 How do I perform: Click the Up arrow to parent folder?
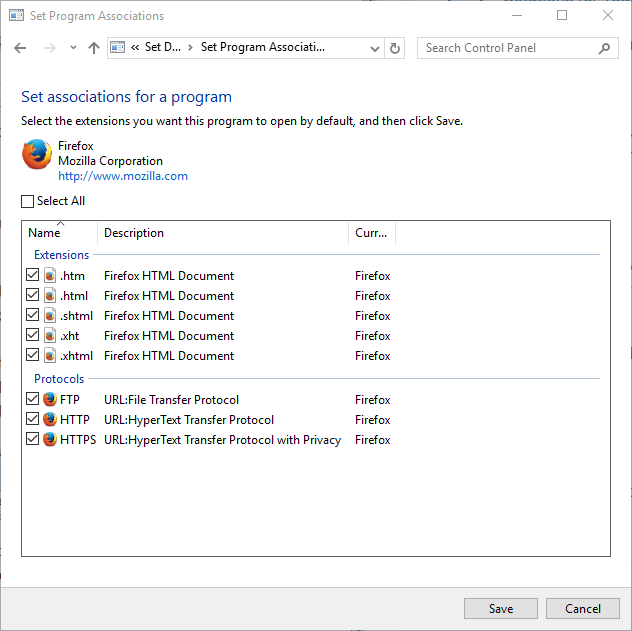94,48
